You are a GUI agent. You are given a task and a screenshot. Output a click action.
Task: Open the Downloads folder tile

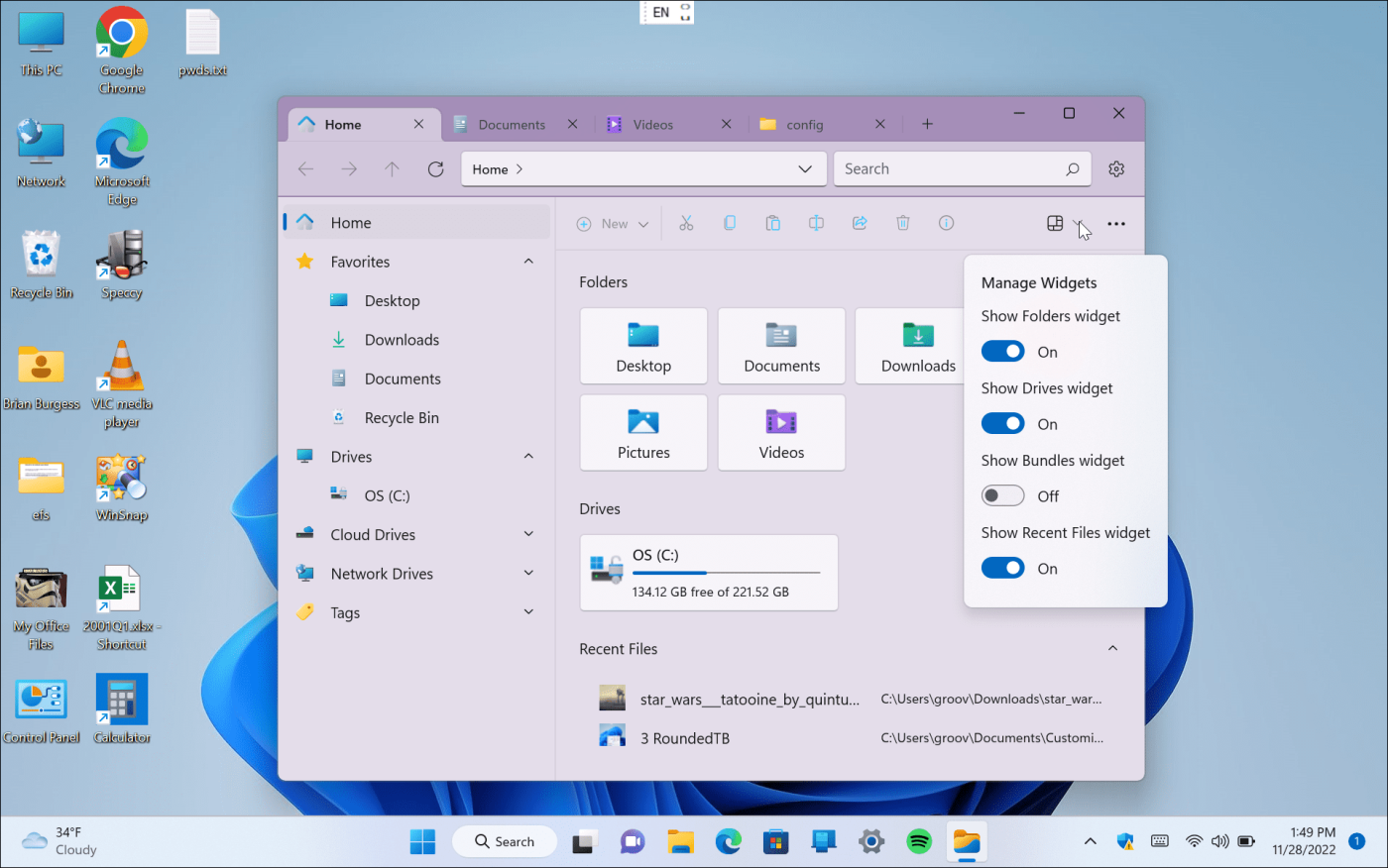(910, 346)
